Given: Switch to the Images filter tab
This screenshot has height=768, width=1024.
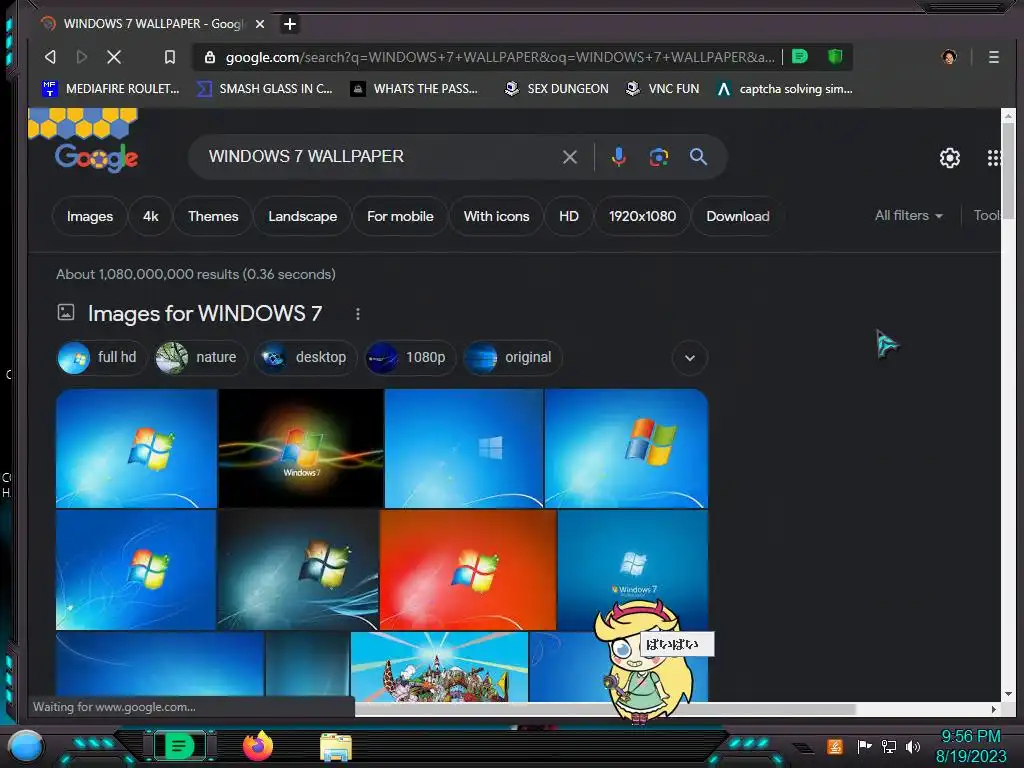Looking at the screenshot, I should point(89,216).
